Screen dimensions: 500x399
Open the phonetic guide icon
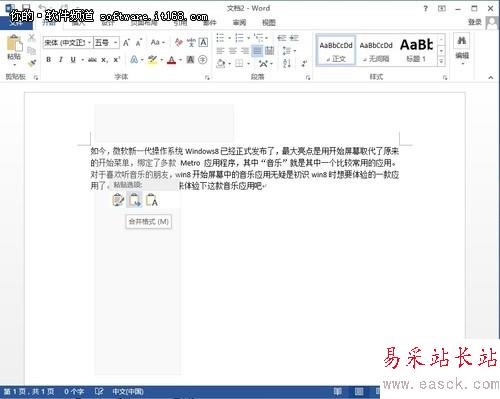[191, 42]
